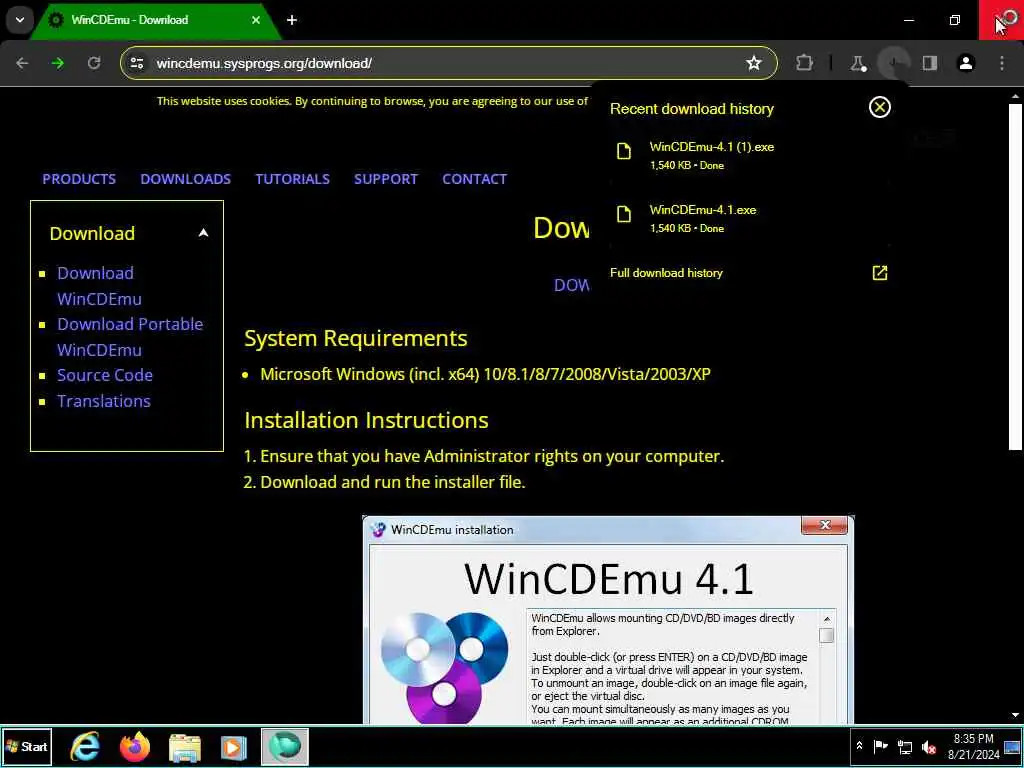Open the tab search dropdown arrow
The width and height of the screenshot is (1024, 768).
coord(20,20)
